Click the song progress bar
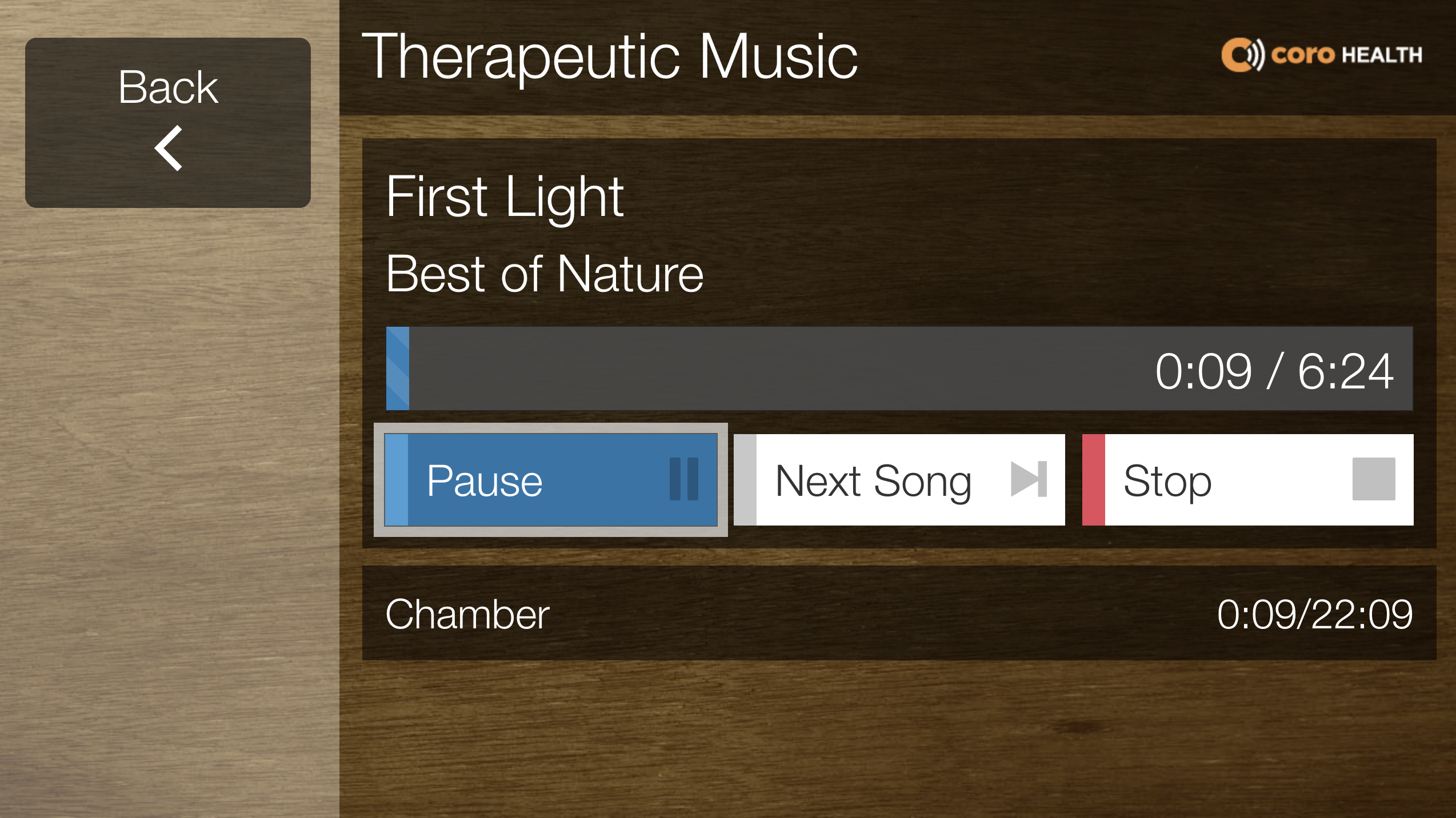The width and height of the screenshot is (1456, 818). pyautogui.click(x=899, y=368)
